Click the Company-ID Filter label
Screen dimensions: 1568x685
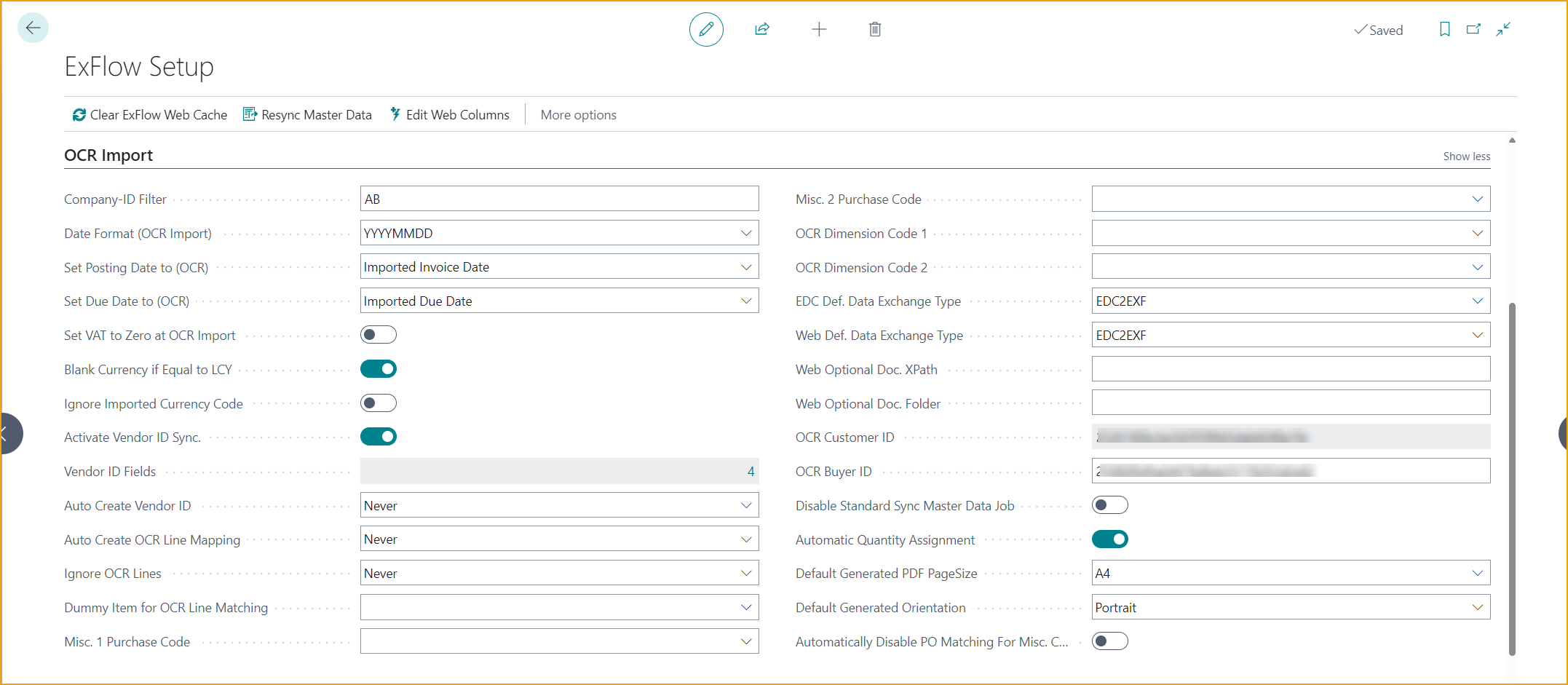(x=115, y=199)
